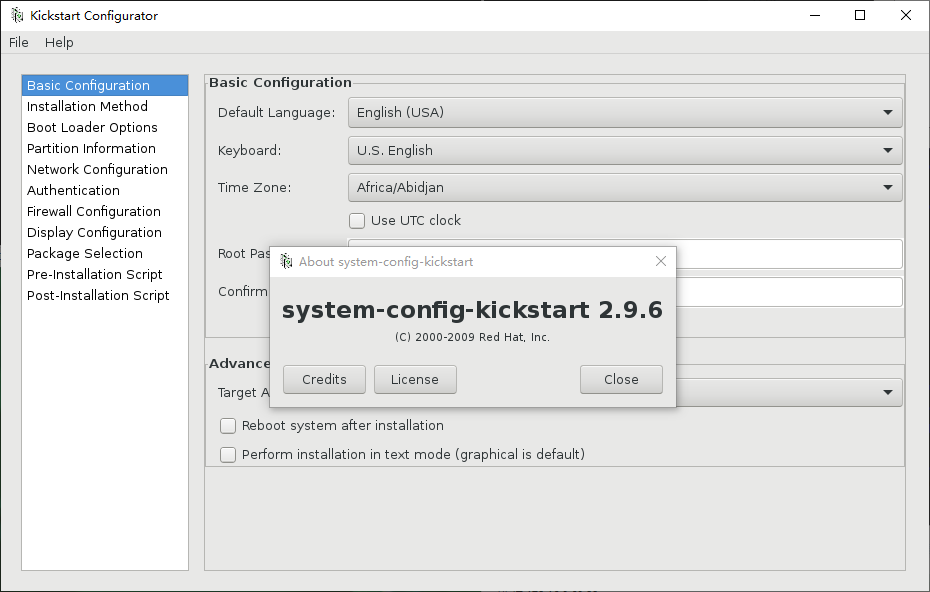930x592 pixels.
Task: Open the File menu
Action: click(18, 43)
